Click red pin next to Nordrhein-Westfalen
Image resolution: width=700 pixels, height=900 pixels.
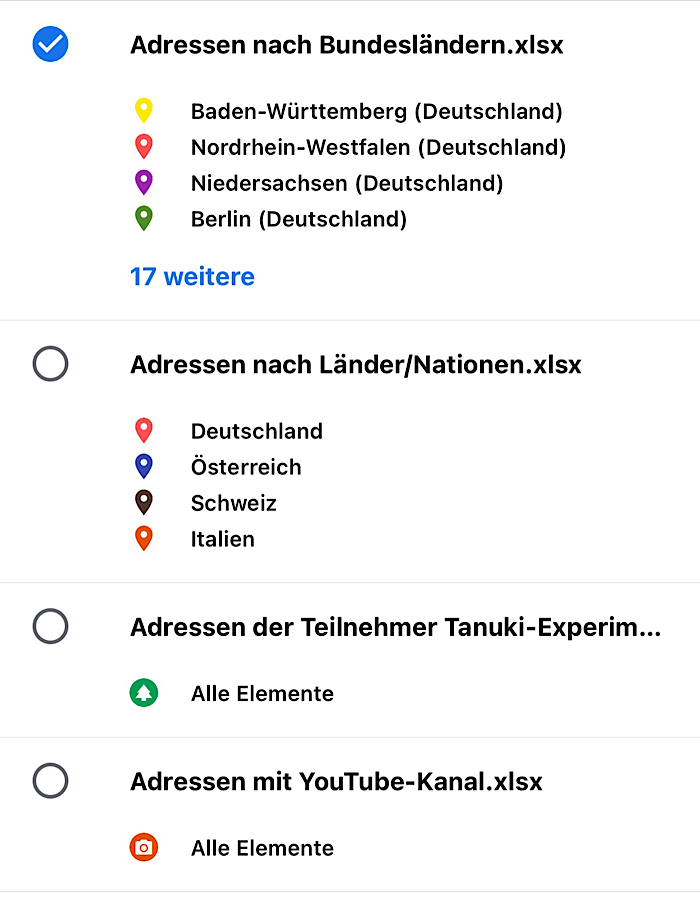coord(144,147)
